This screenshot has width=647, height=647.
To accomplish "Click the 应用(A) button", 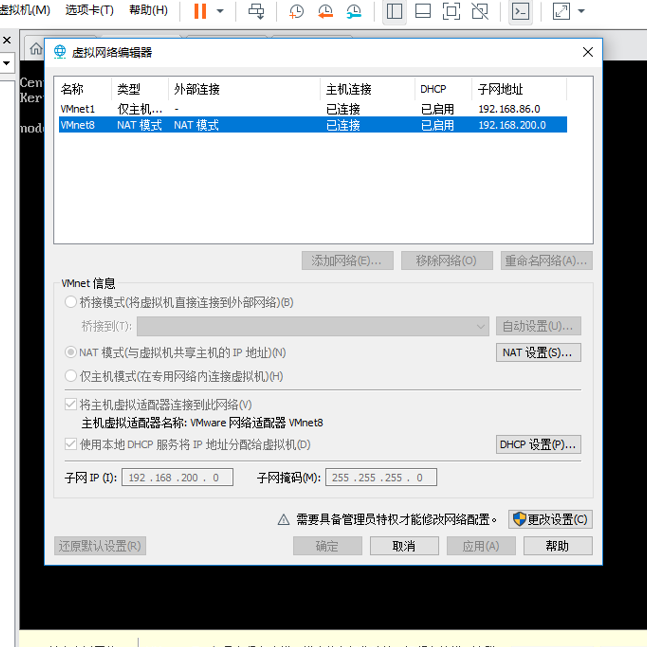I will tap(481, 546).
